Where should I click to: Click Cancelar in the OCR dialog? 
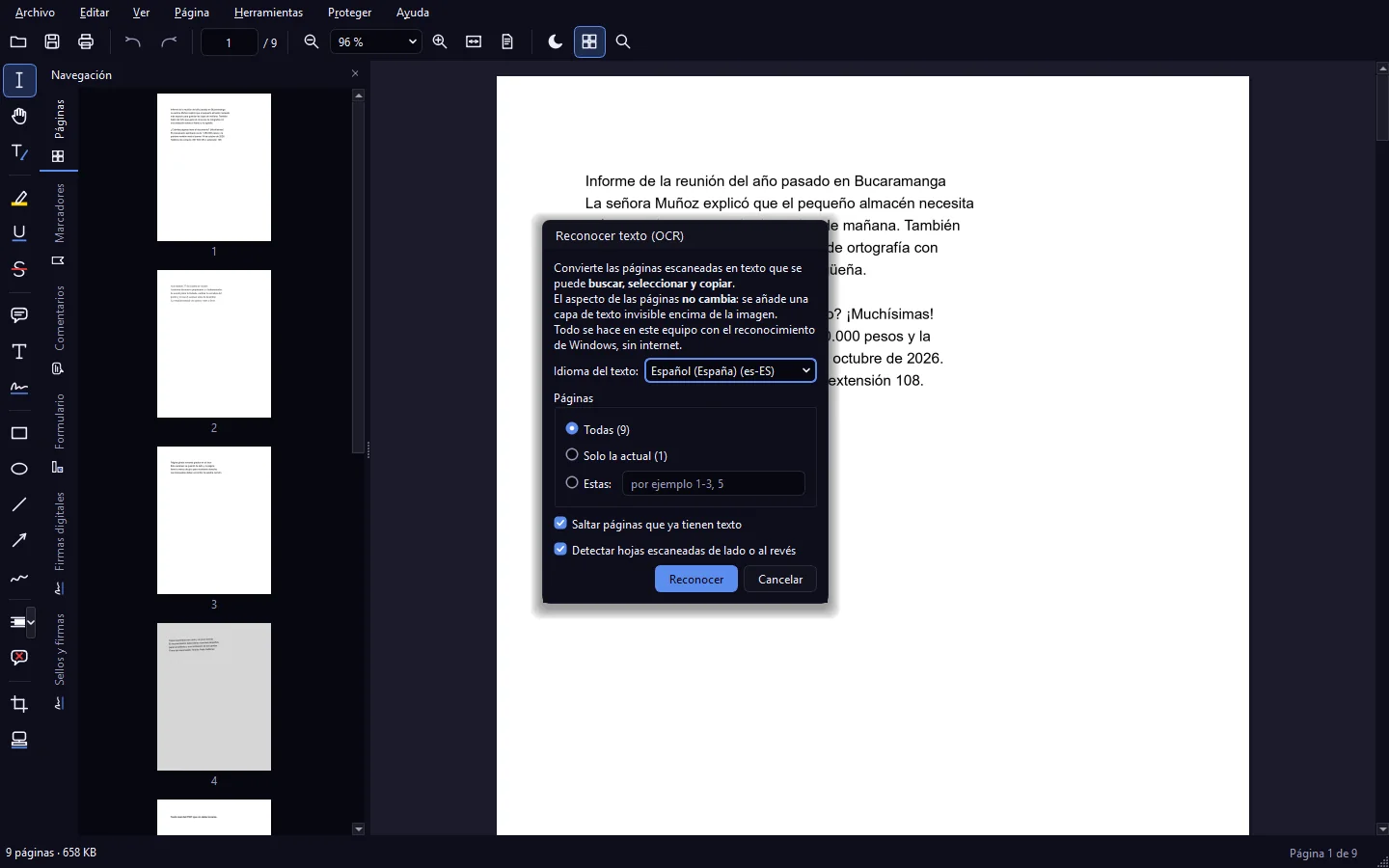coord(780,579)
